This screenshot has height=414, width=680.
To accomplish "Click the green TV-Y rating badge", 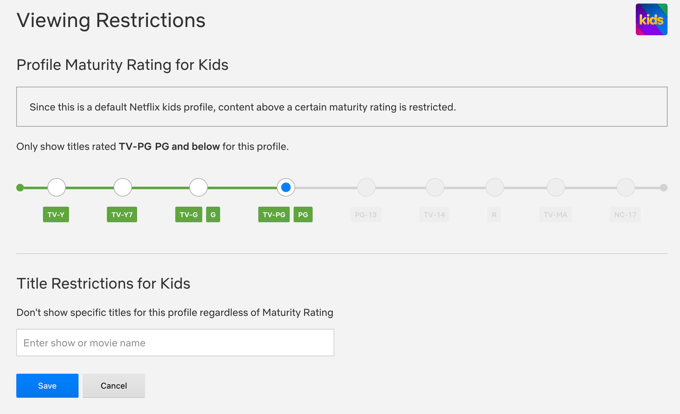I will pyautogui.click(x=56, y=214).
